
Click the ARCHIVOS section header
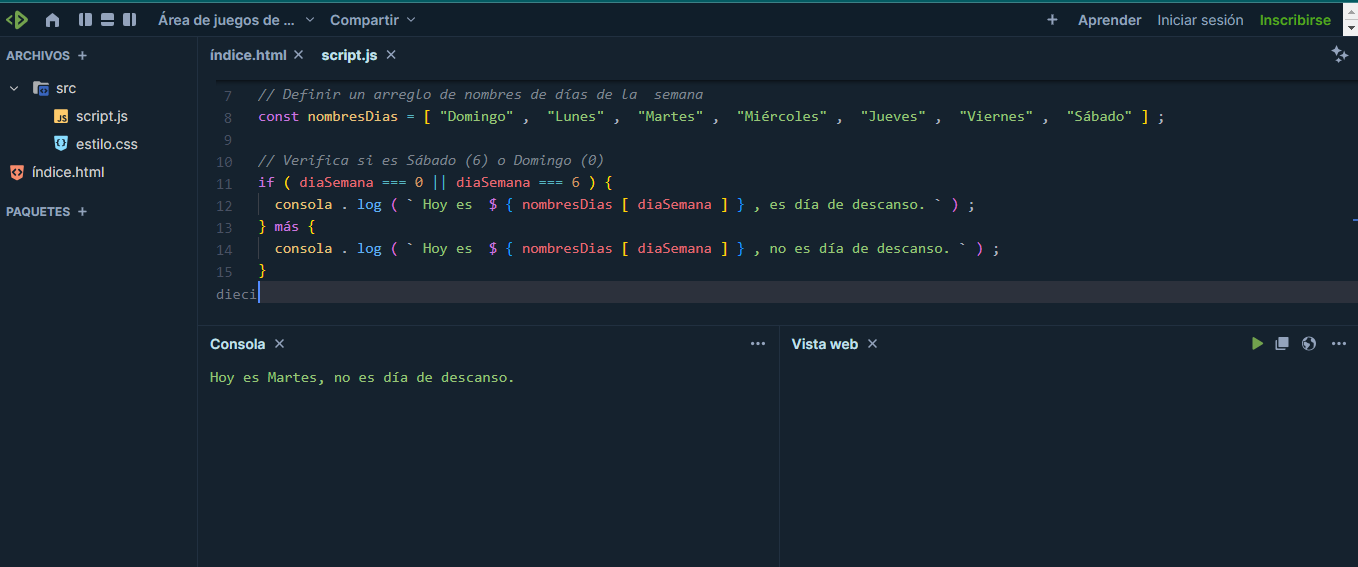point(38,56)
